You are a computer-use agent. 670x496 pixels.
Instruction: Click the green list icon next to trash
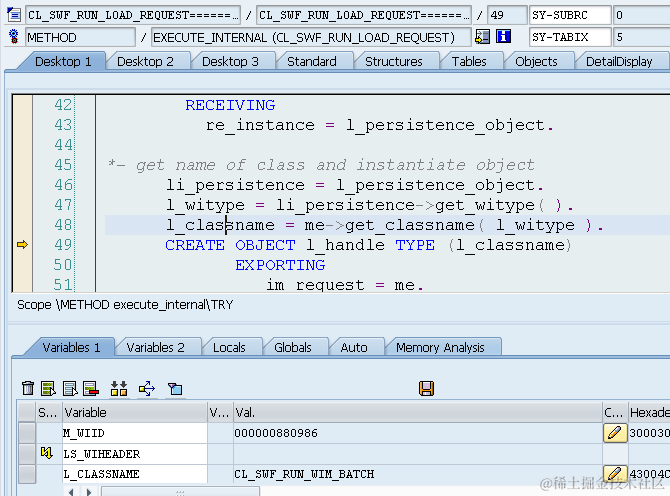coord(48,388)
